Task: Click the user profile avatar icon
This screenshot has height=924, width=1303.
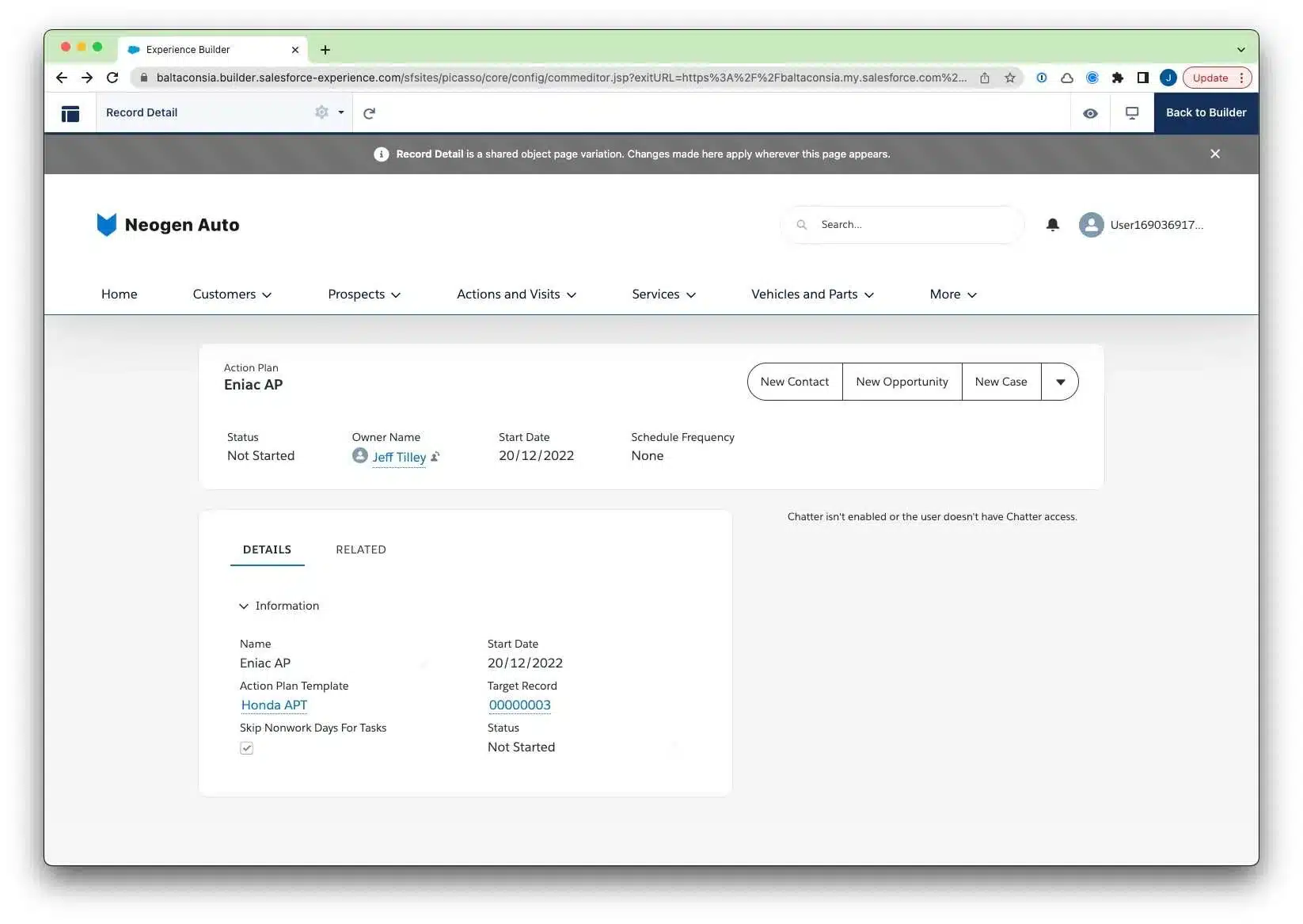Action: point(1091,225)
